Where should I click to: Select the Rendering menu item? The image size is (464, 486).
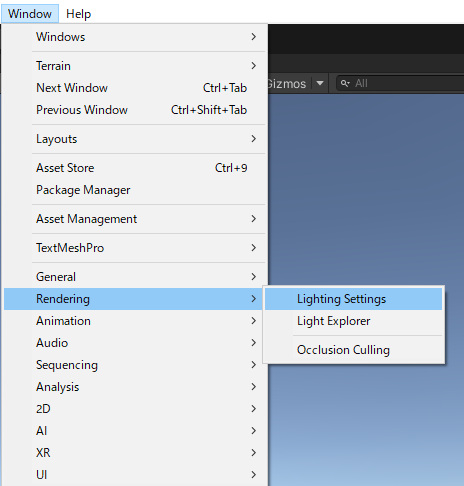[134, 299]
